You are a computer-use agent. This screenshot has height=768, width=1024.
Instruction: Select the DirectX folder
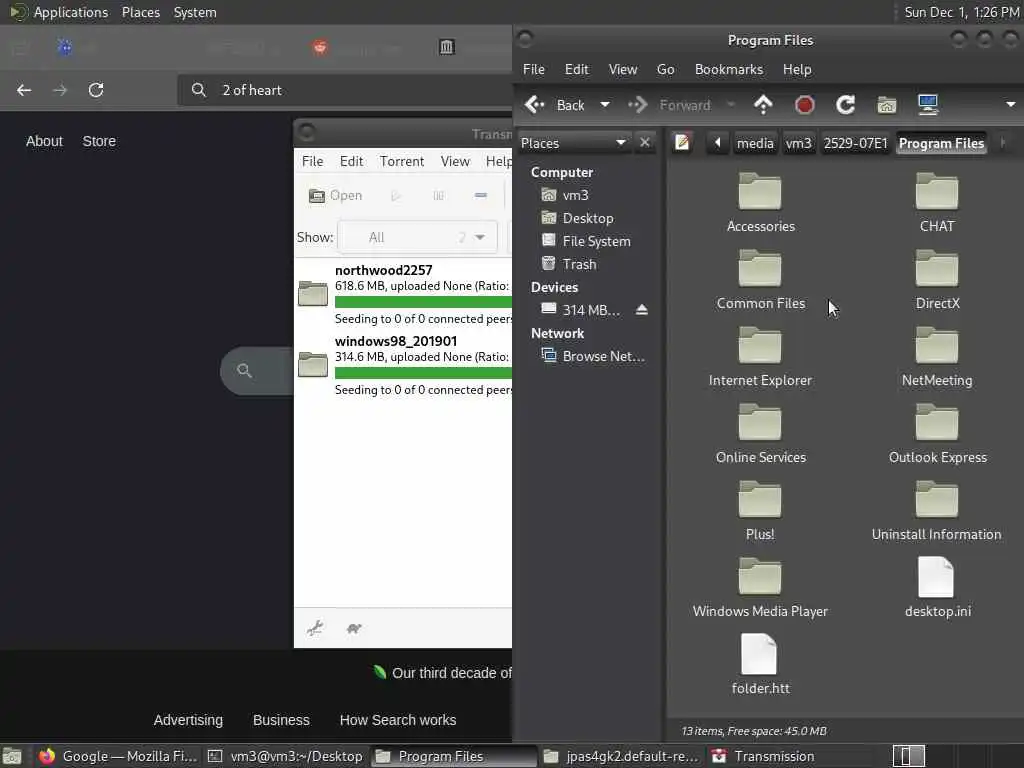[936, 280]
